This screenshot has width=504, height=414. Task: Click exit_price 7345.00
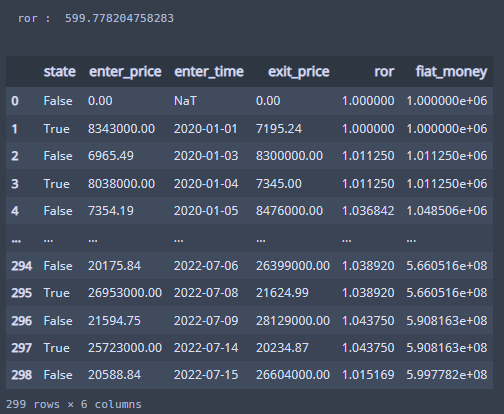coord(279,184)
